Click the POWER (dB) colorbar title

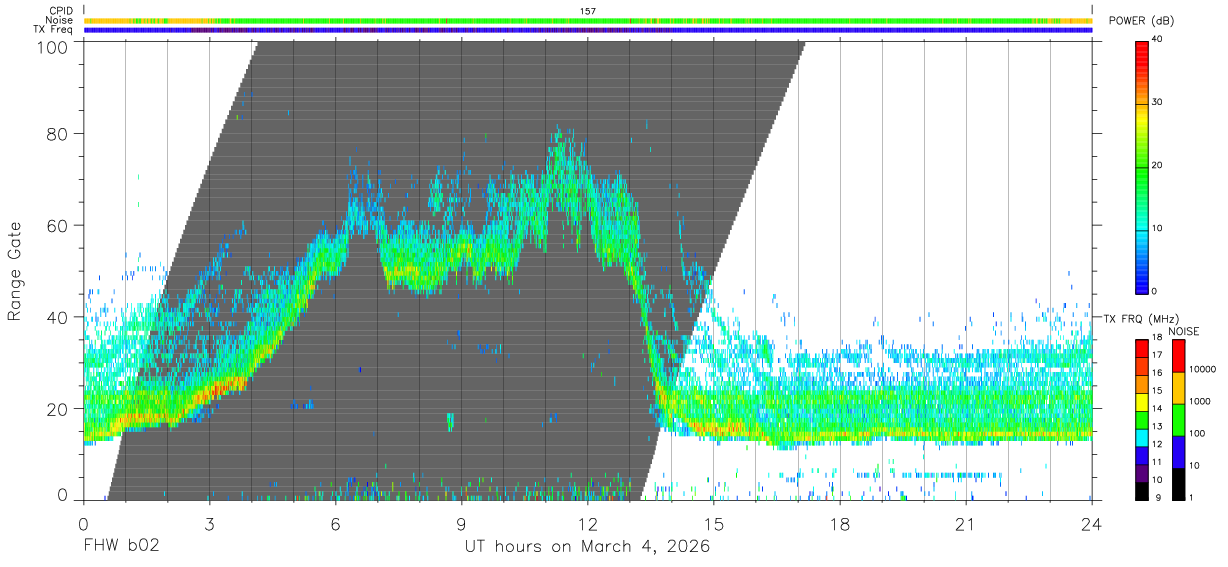point(1142,21)
